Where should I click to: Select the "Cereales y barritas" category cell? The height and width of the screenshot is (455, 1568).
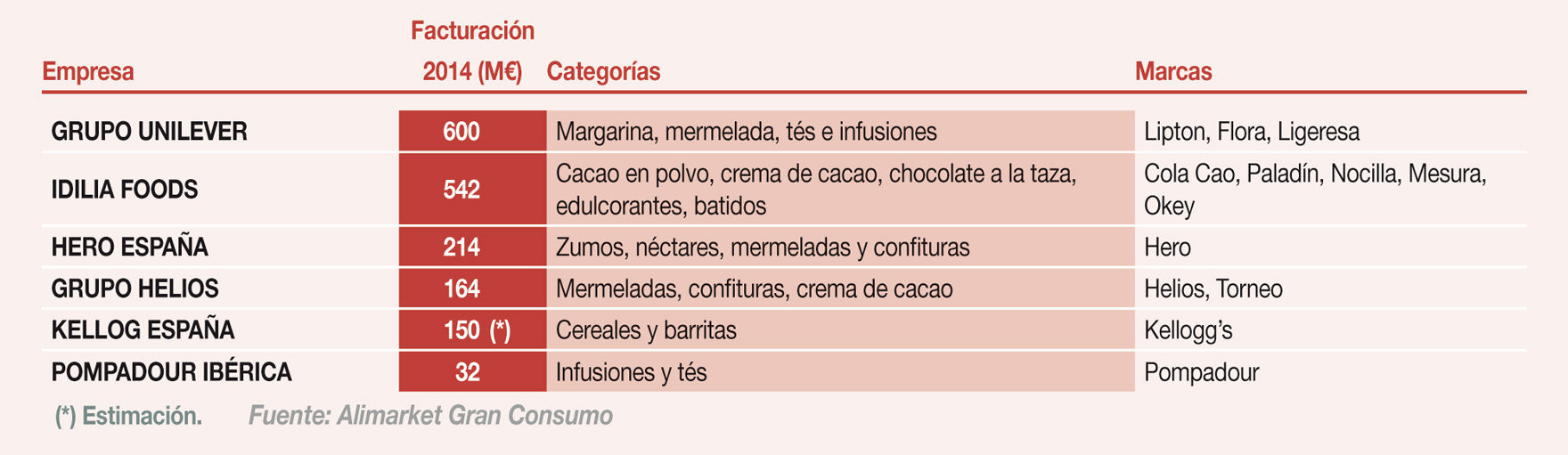click(646, 330)
